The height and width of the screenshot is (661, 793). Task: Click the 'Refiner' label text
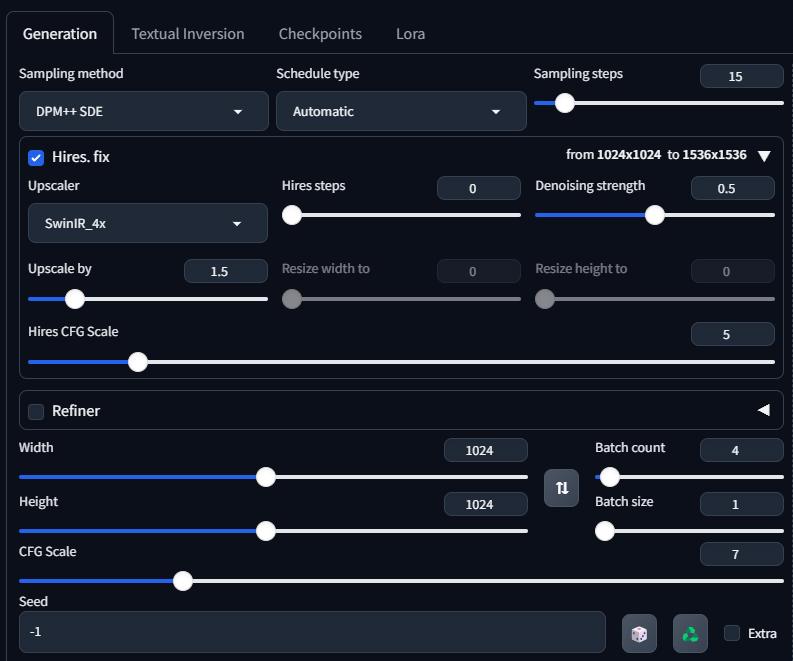76,411
